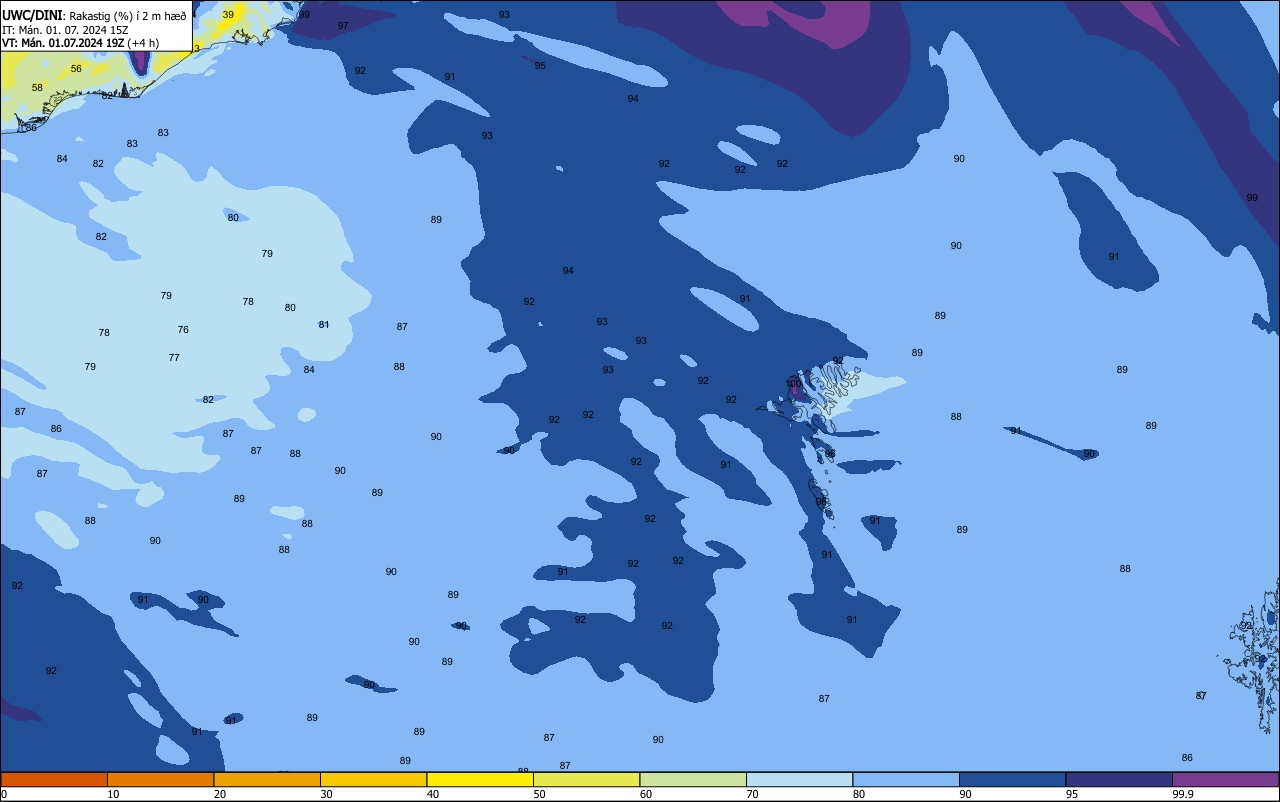
Task: Select the humidity value '56' on the map
Action: click(76, 69)
